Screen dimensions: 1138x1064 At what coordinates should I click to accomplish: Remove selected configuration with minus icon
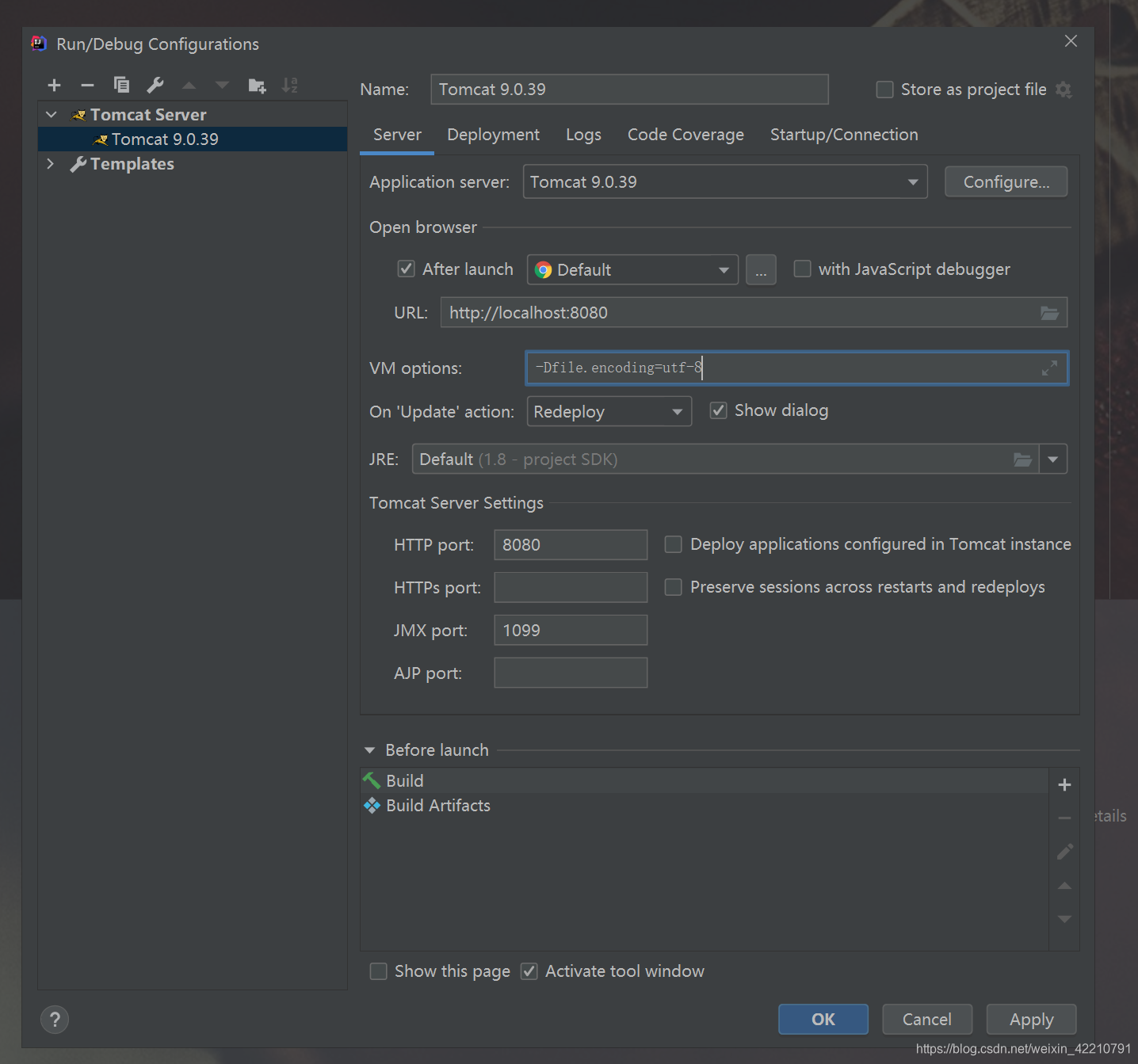tap(87, 85)
